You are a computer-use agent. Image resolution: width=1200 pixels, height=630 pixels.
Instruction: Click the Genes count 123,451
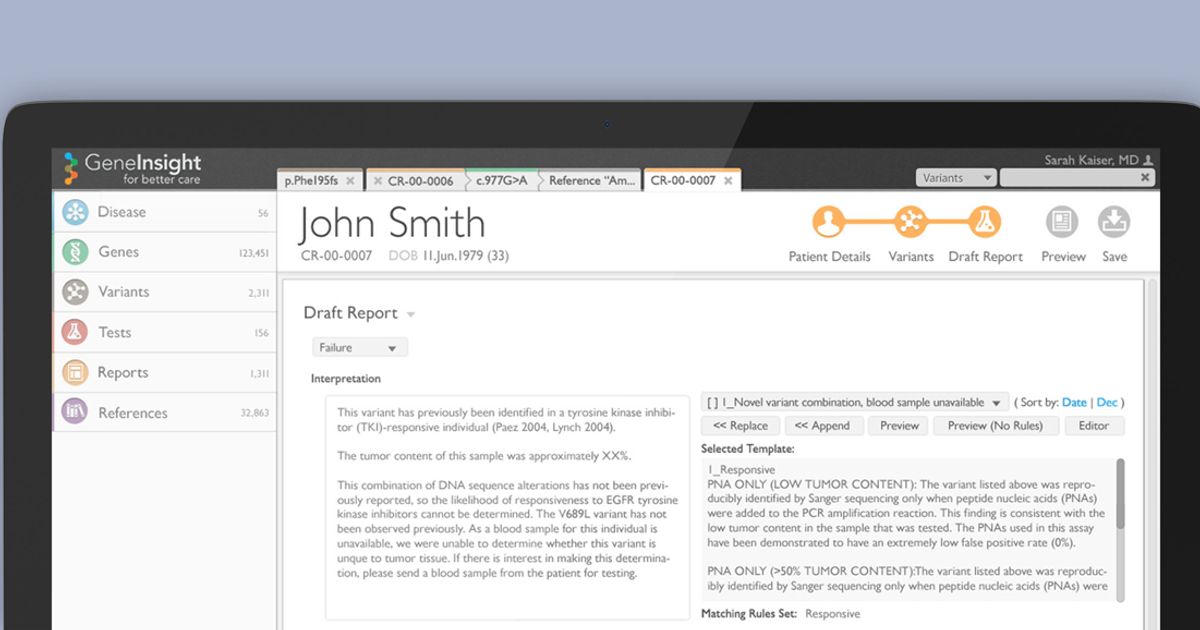click(x=253, y=253)
